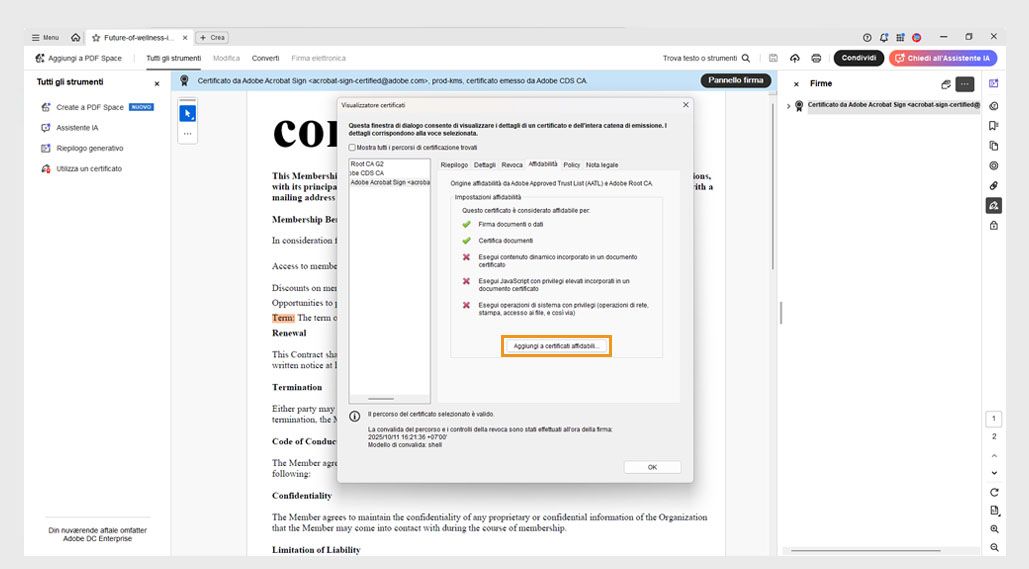This screenshot has height=569, width=1029.
Task: Click the zoom in magnifier icon
Action: [994, 529]
